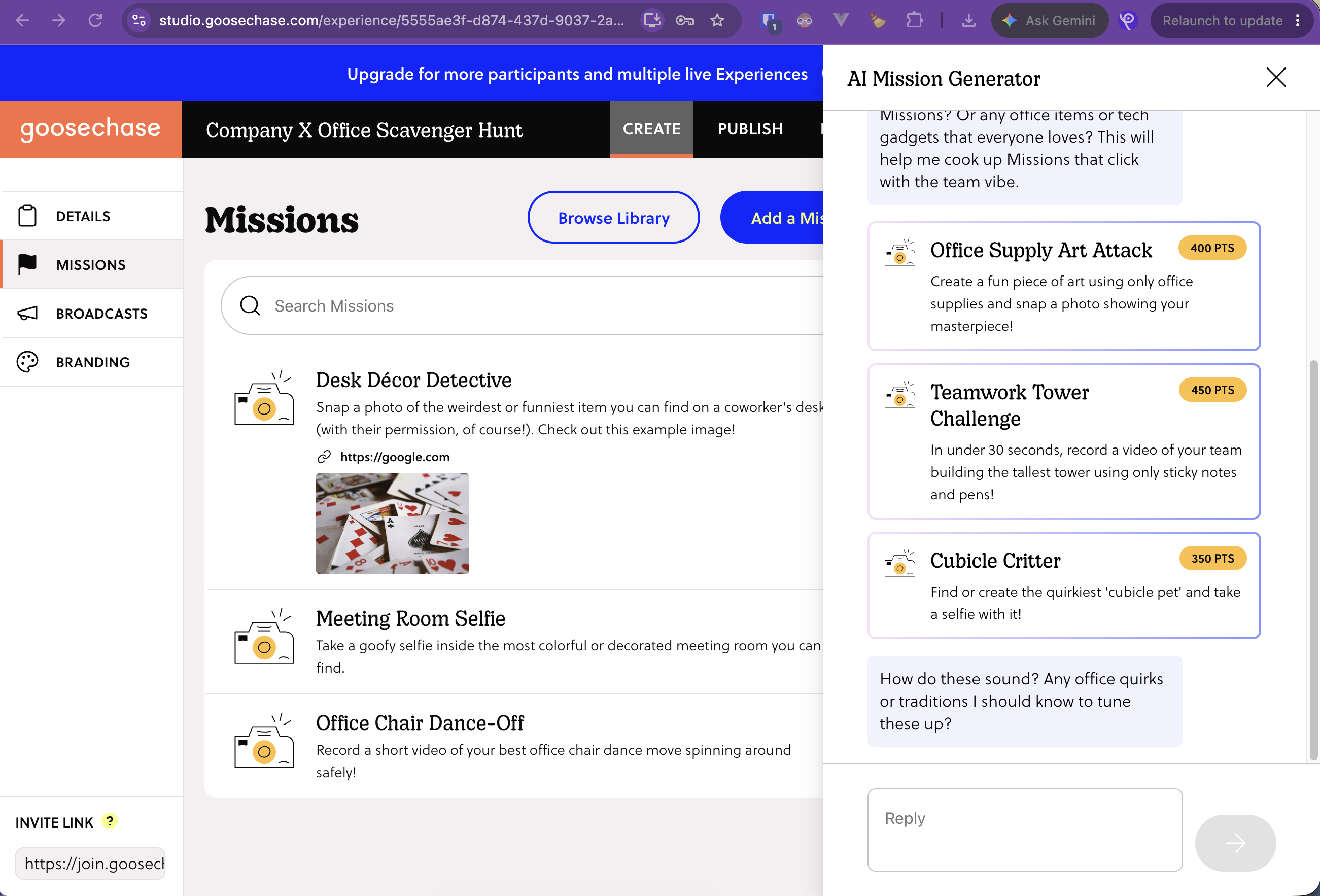Viewport: 1320px width, 896px height.
Task: Click the Meeting Room Selfie camera icon
Action: tap(264, 637)
